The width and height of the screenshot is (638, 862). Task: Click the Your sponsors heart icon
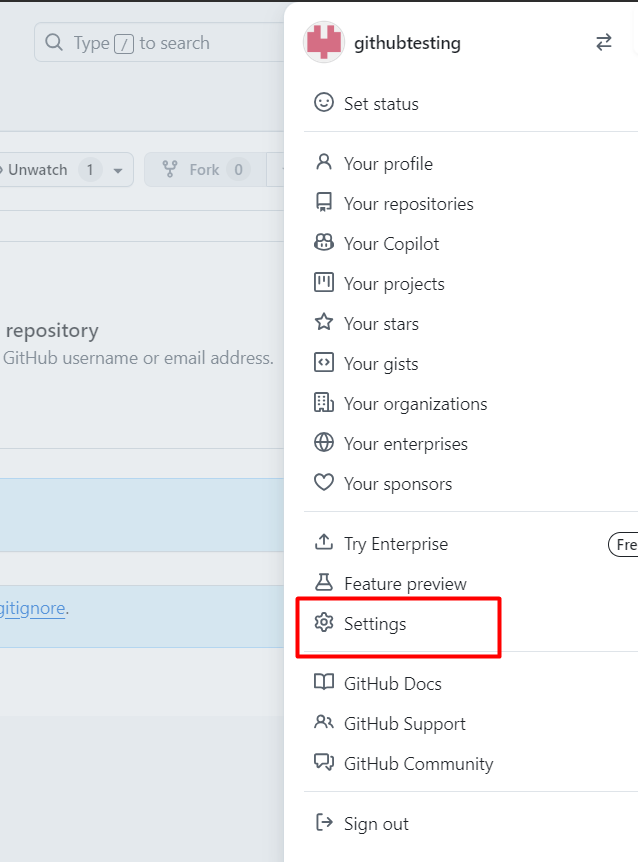point(324,483)
